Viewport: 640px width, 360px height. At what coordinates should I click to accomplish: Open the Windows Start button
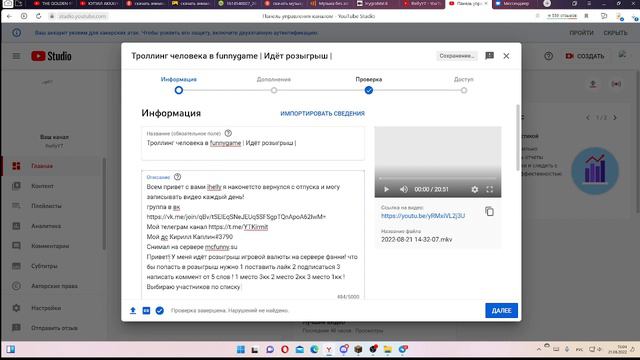pos(241,349)
